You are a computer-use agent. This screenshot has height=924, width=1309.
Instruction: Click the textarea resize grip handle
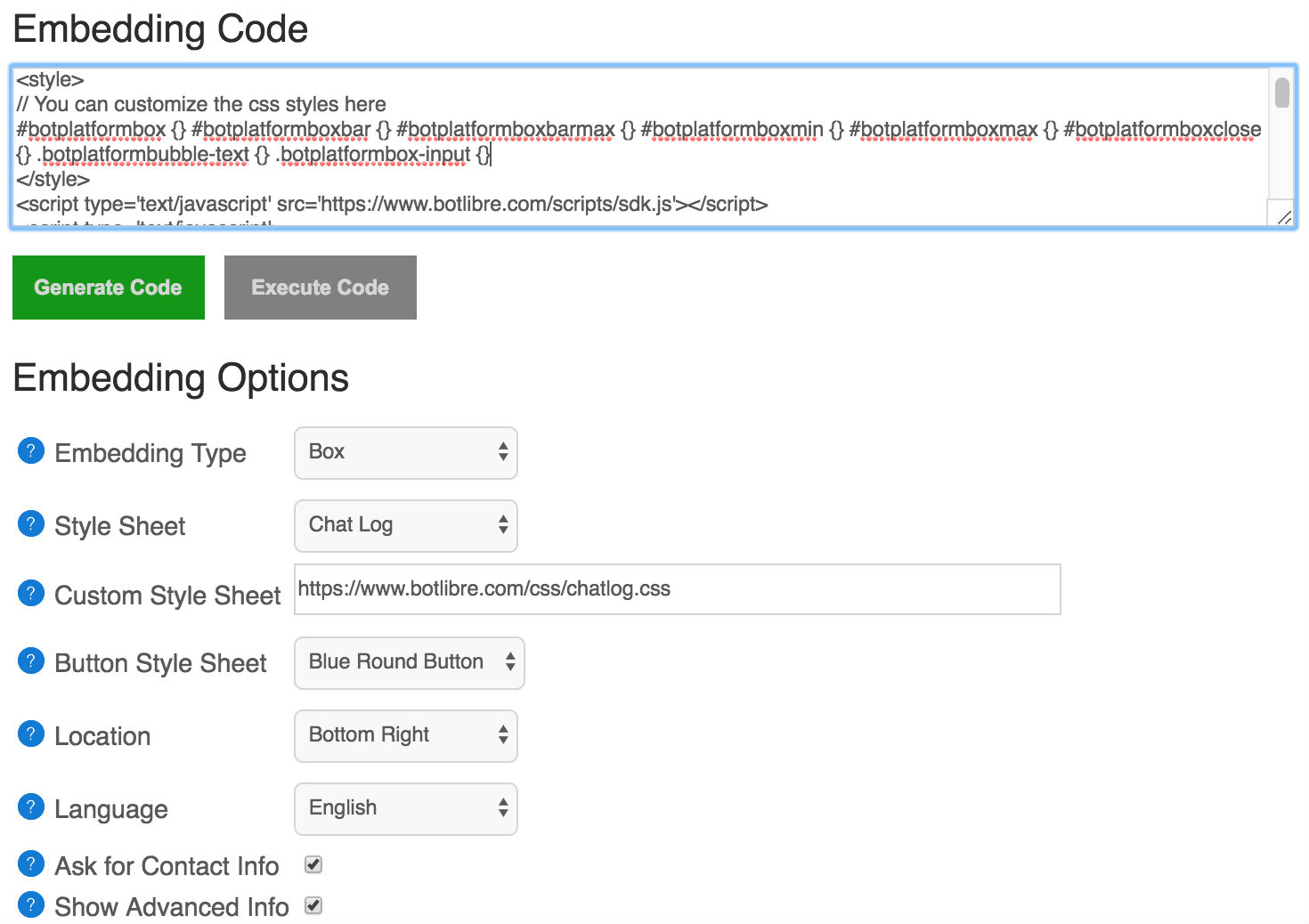click(1283, 216)
